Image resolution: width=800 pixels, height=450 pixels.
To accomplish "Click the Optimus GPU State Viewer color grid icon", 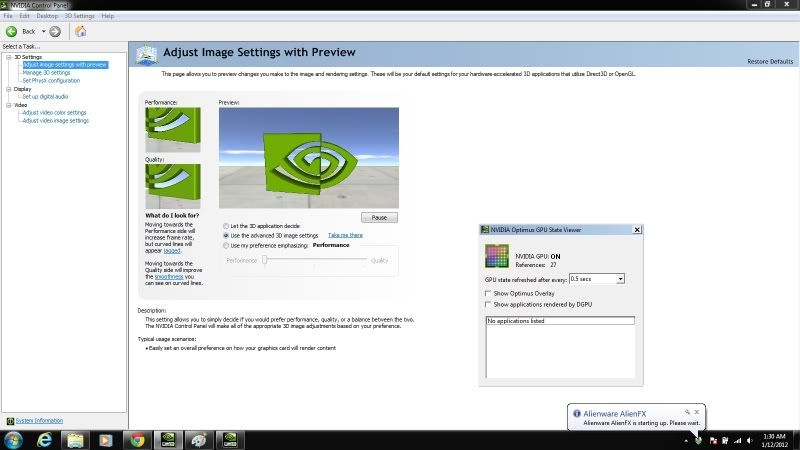I will tap(496, 256).
